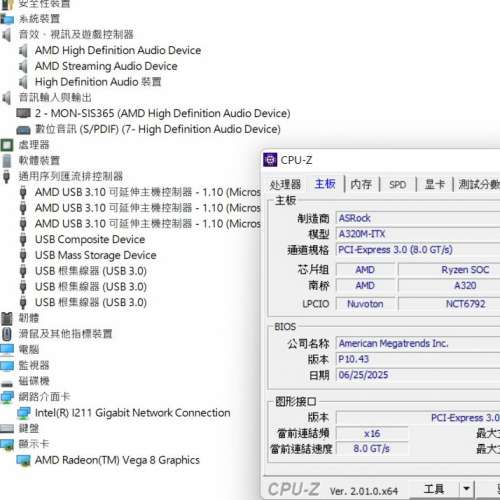Click network icon beside Intel(R) I211 Gigabit

coord(23,413)
